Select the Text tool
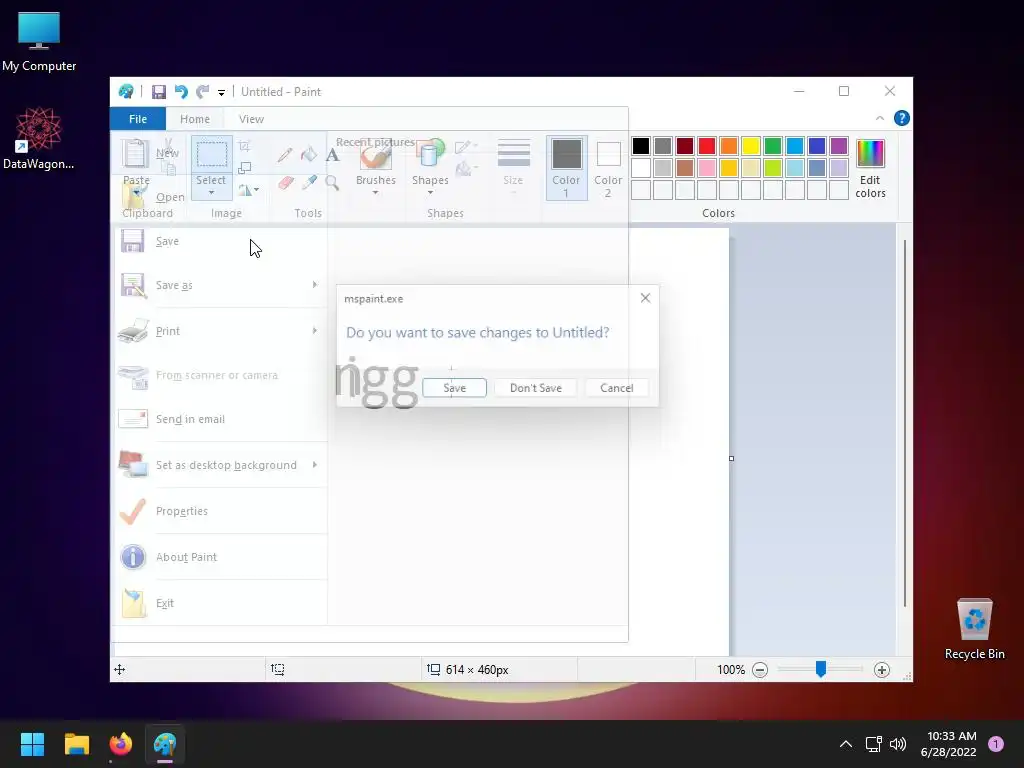The width and height of the screenshot is (1024, 768). click(x=332, y=155)
